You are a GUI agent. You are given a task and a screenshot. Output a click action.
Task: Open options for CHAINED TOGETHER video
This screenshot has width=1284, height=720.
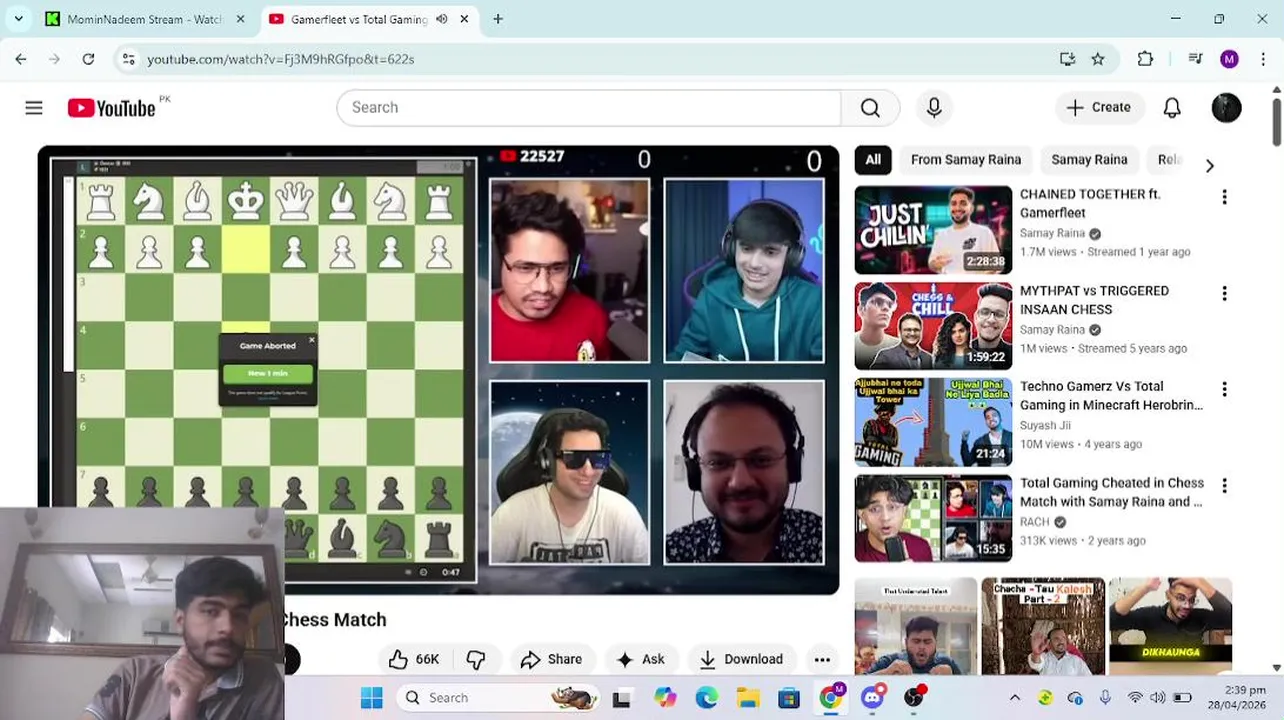pyautogui.click(x=1224, y=197)
